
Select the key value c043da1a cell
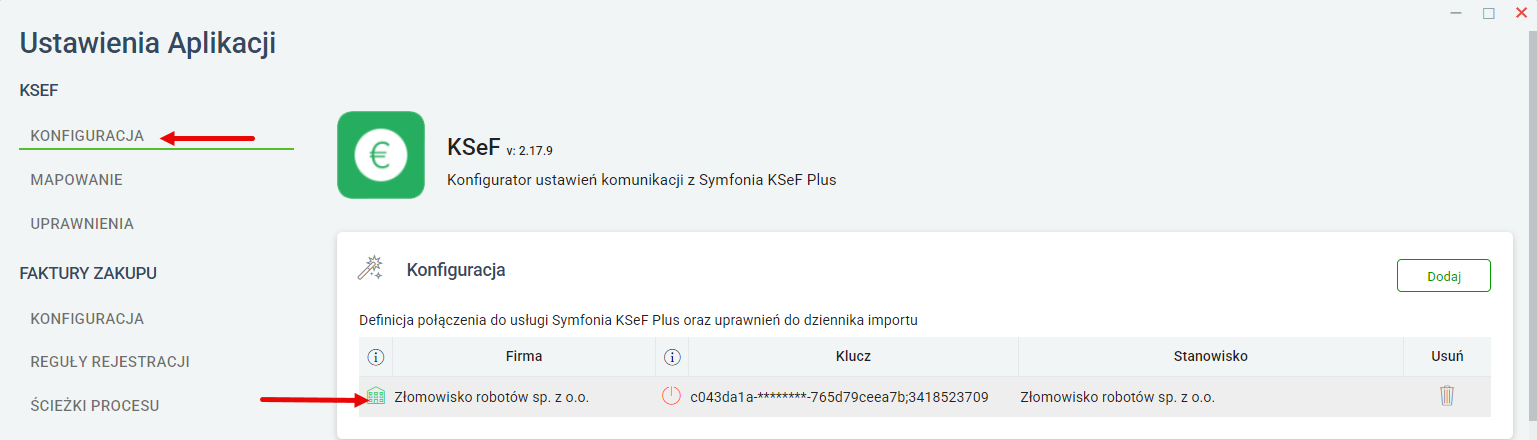pos(839,397)
